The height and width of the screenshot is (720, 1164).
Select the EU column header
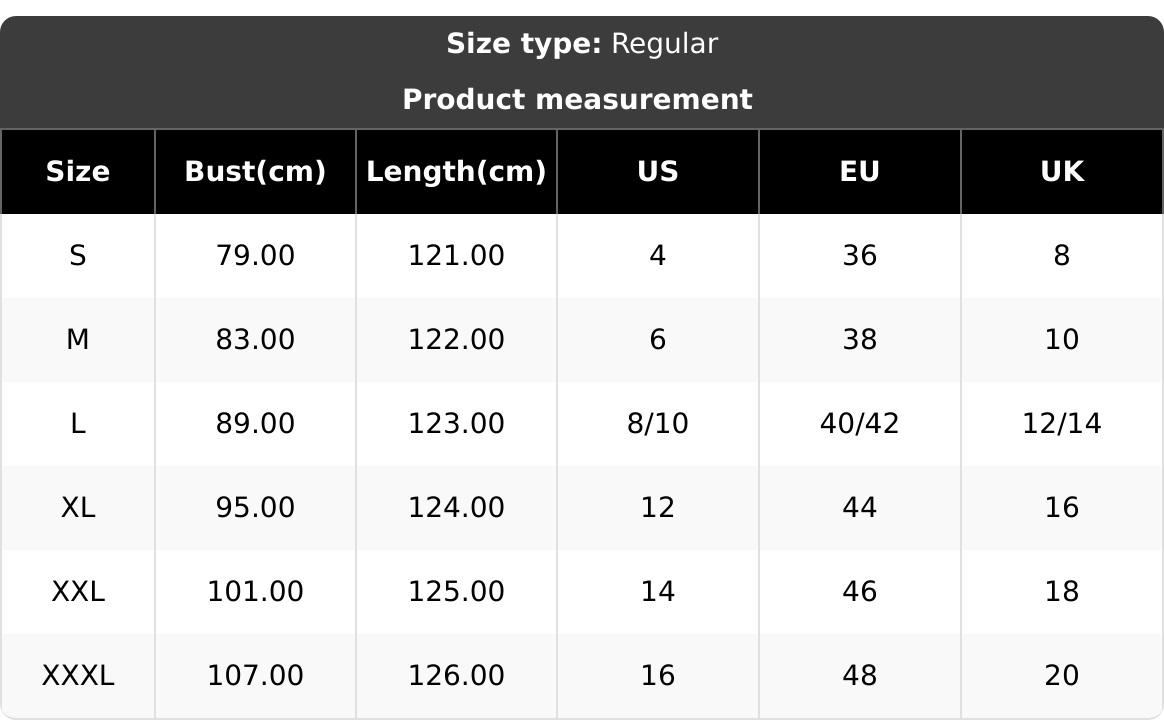point(860,172)
